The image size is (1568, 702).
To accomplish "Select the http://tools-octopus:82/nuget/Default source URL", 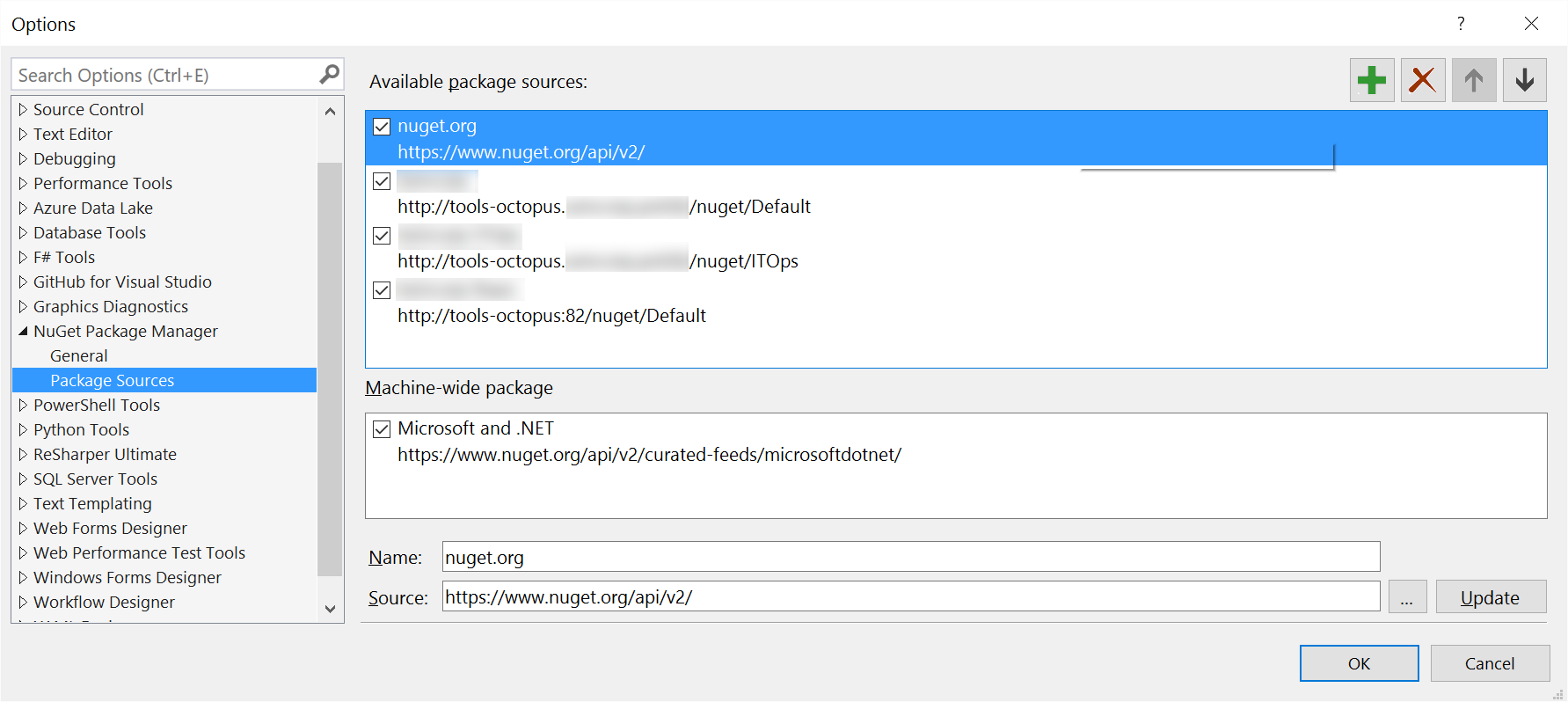I will pos(551,316).
